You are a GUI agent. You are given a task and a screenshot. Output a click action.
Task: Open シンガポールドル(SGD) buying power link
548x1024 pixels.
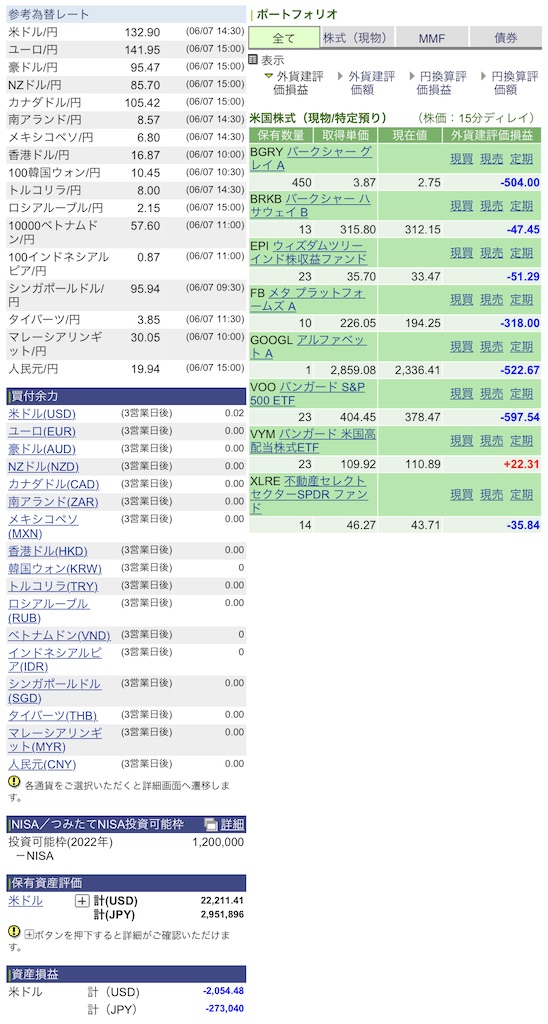tap(54, 690)
